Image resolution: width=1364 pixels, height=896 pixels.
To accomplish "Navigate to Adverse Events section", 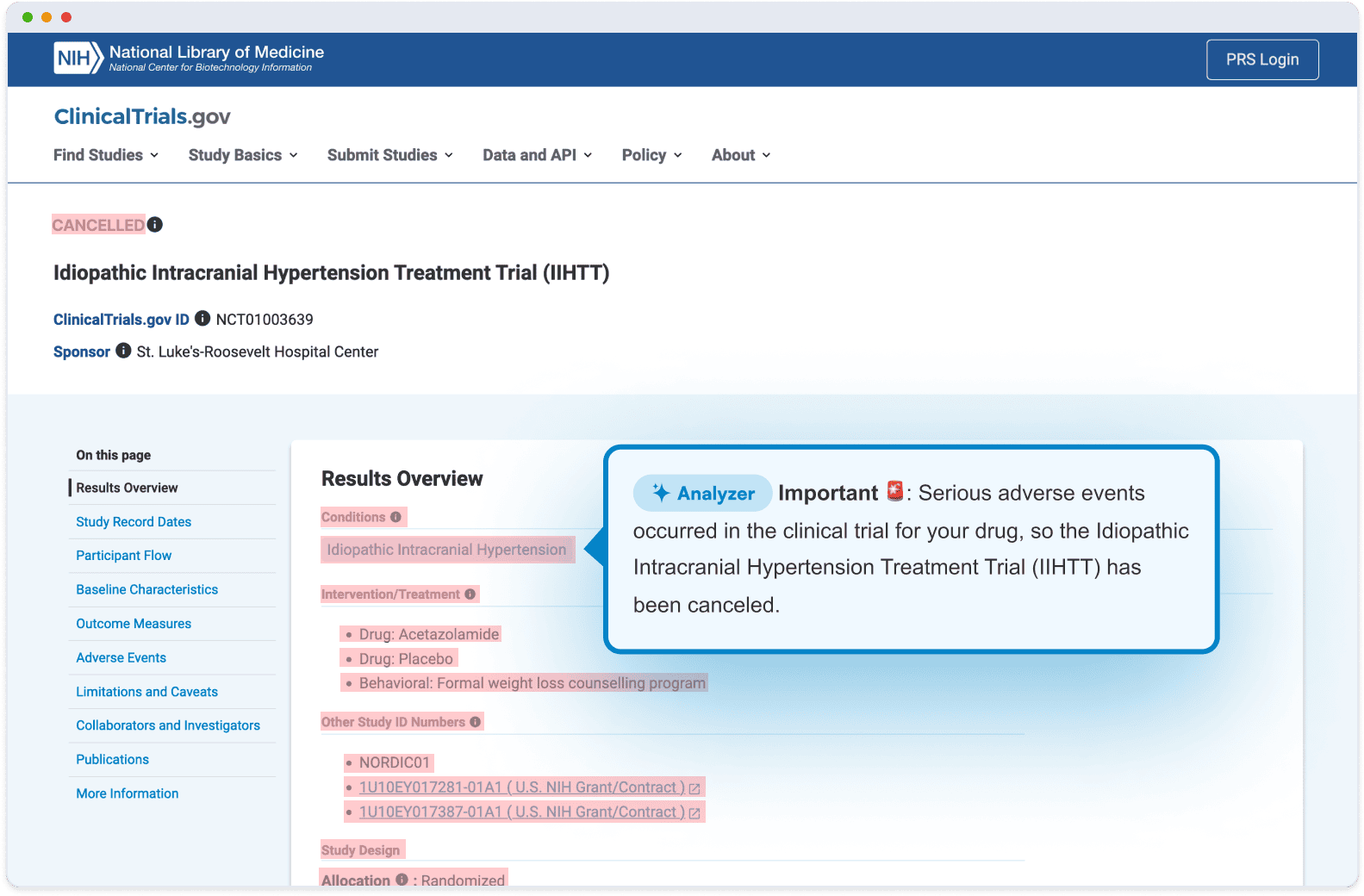I will pos(121,657).
